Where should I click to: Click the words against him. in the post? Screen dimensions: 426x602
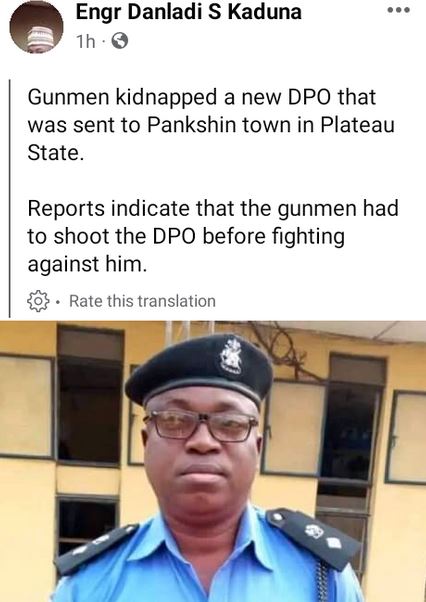(x=88, y=265)
